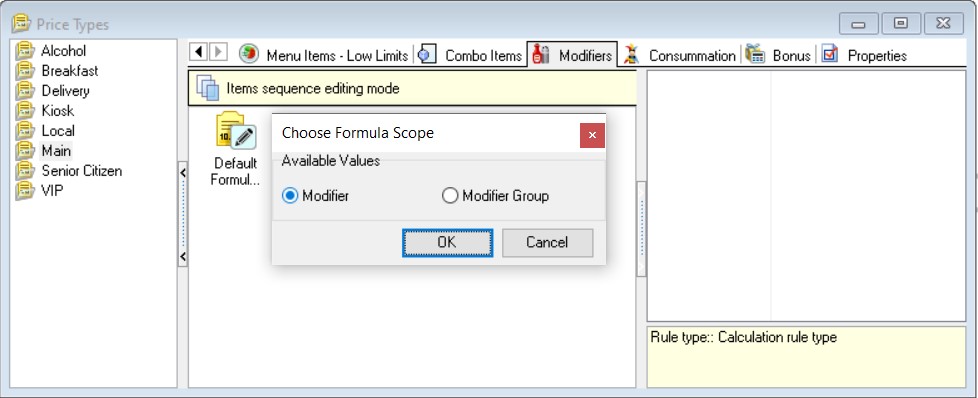Viewport: 978px width, 398px height.
Task: Select the Breakfast price type
Action: (70, 70)
